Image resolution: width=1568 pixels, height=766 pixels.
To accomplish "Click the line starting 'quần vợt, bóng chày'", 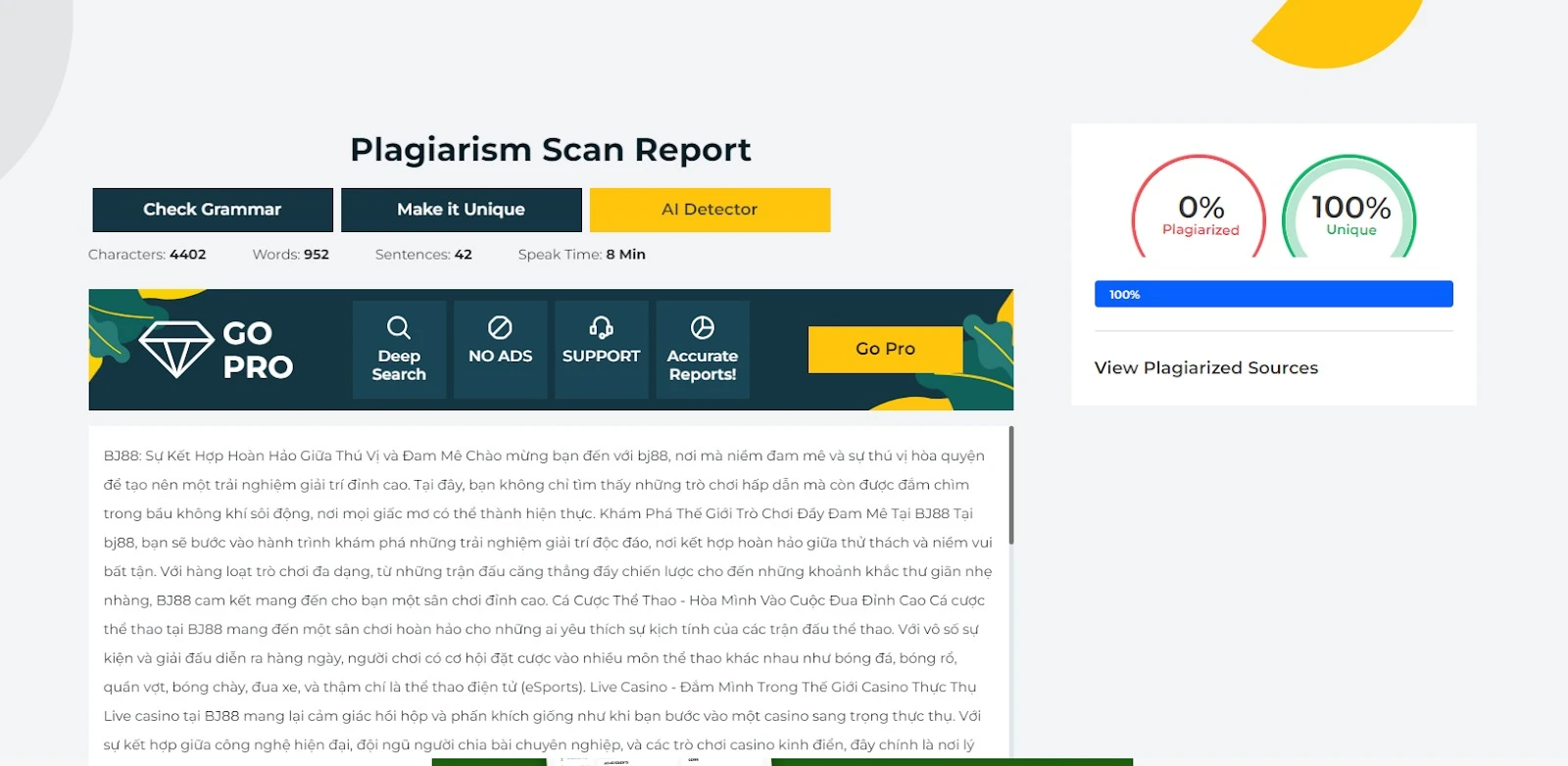I will 540,687.
